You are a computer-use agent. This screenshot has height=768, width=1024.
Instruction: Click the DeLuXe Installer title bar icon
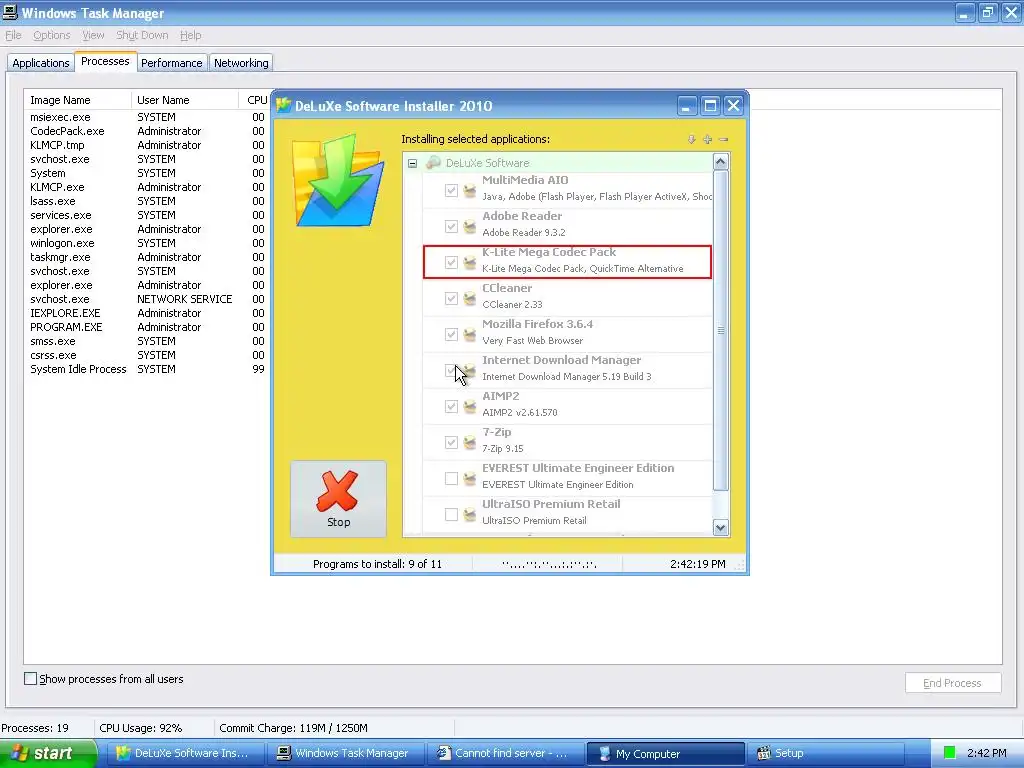[x=283, y=105]
